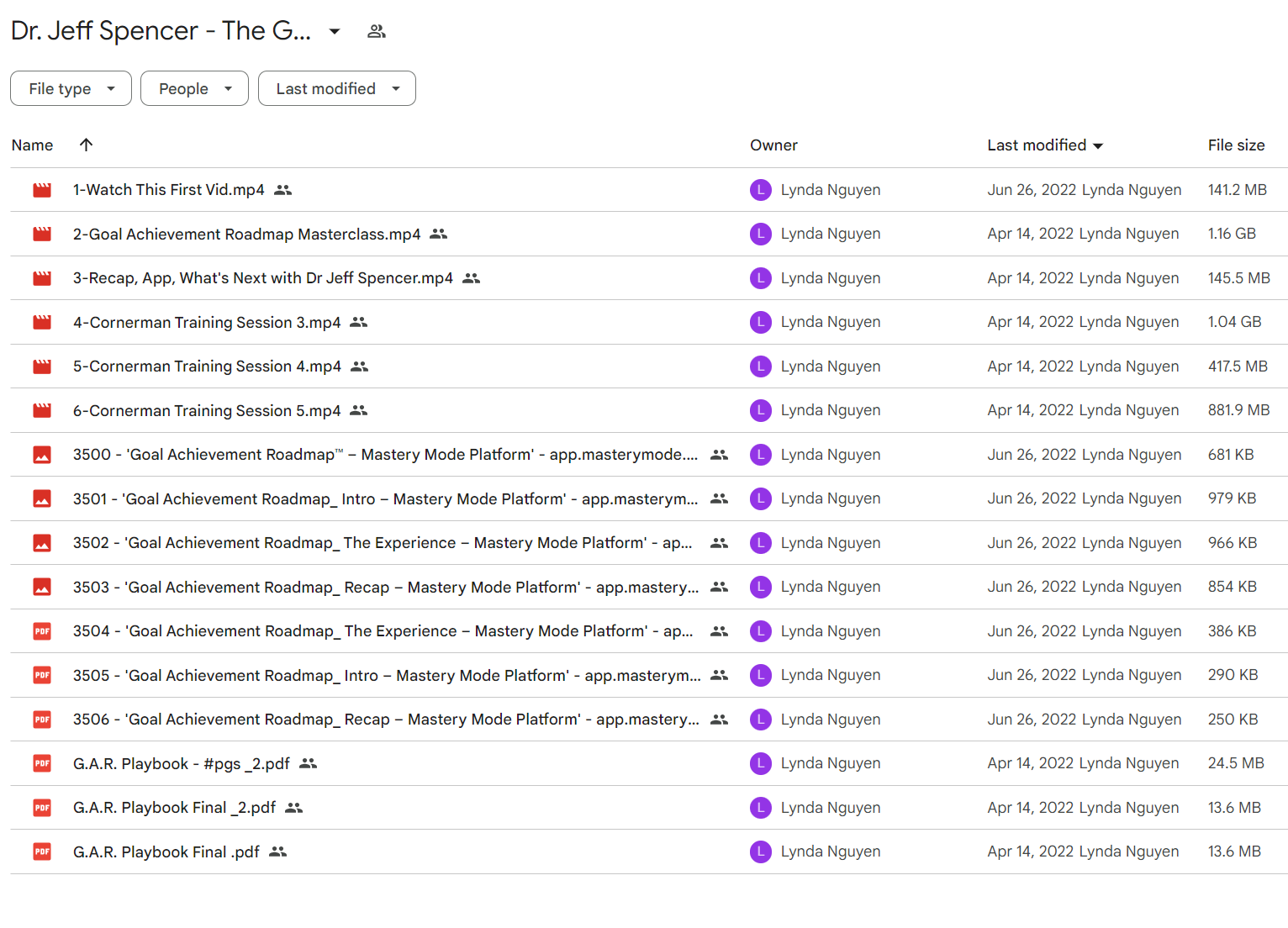
Task: Select the 3506 - Roadmap_ Recap PDF file
Action: pos(386,720)
